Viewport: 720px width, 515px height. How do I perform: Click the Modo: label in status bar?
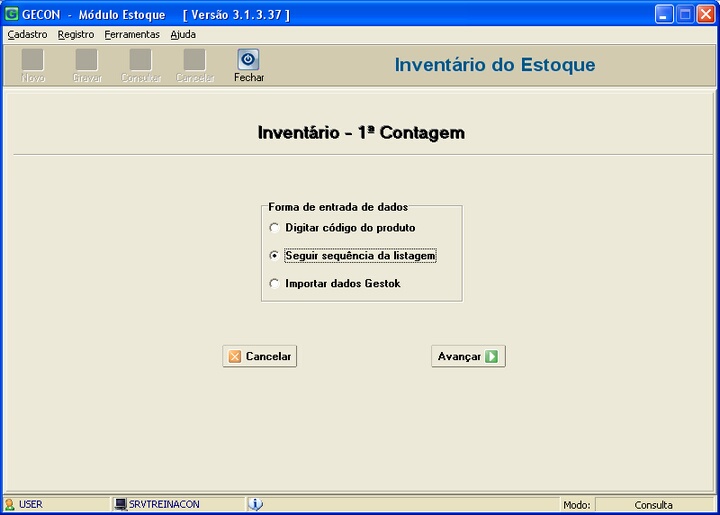tap(577, 505)
